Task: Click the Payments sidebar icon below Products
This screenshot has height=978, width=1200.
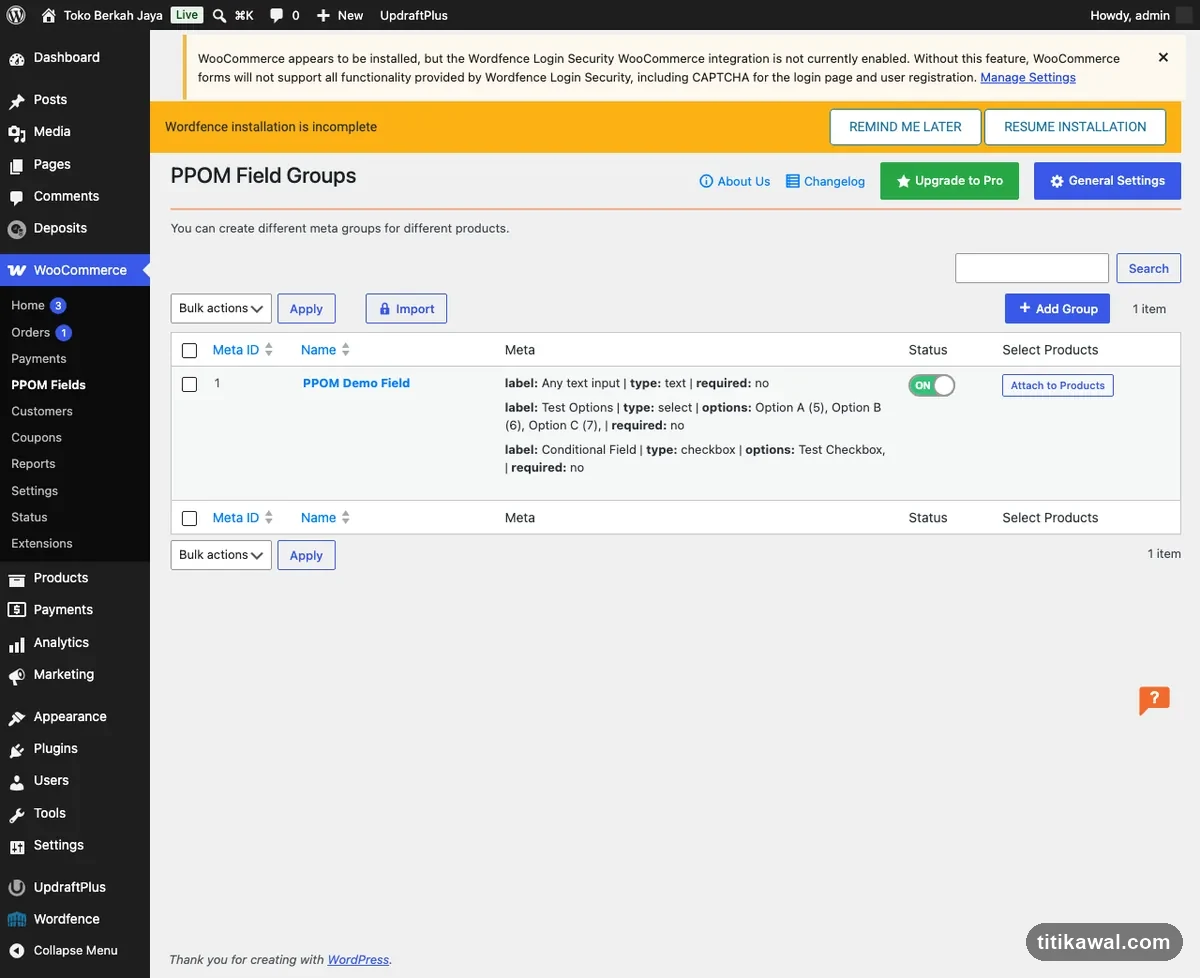Action: point(17,610)
